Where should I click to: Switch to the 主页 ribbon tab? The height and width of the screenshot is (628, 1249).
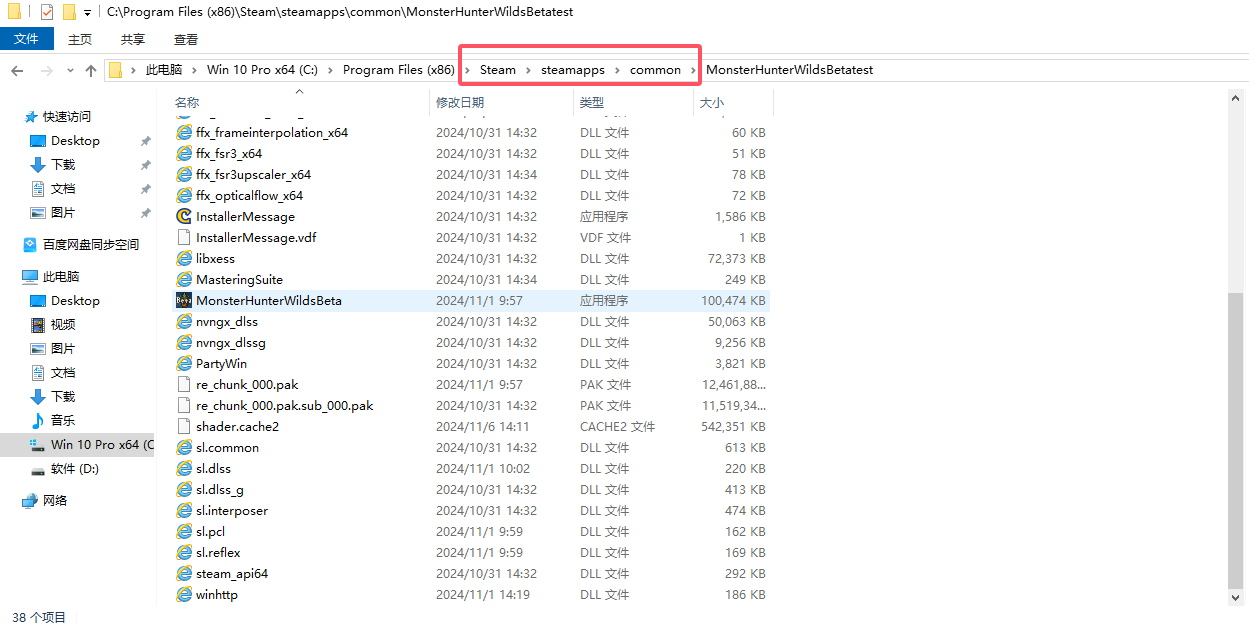tap(80, 39)
